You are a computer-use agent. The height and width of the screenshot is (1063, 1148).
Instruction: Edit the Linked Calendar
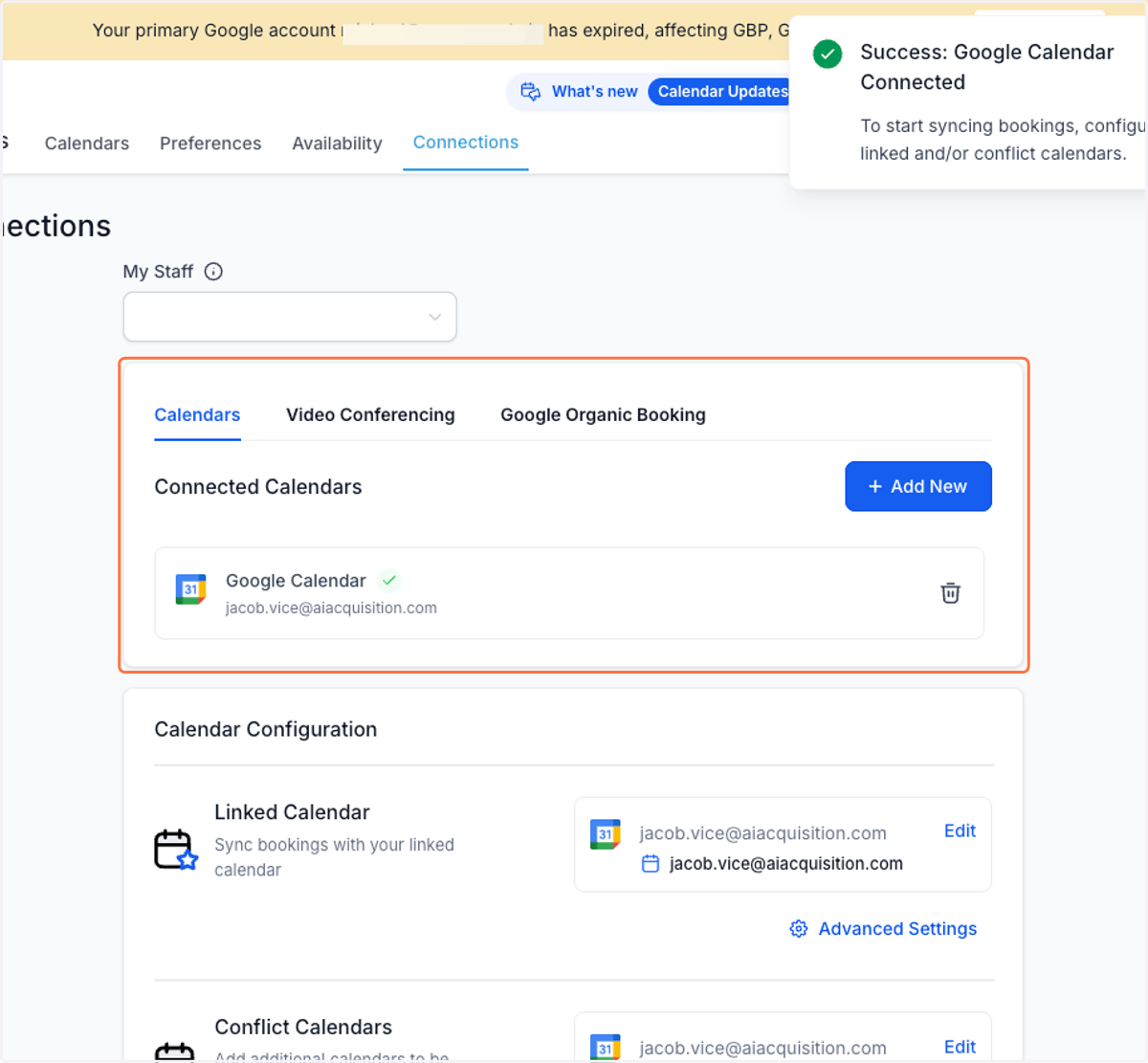(960, 831)
